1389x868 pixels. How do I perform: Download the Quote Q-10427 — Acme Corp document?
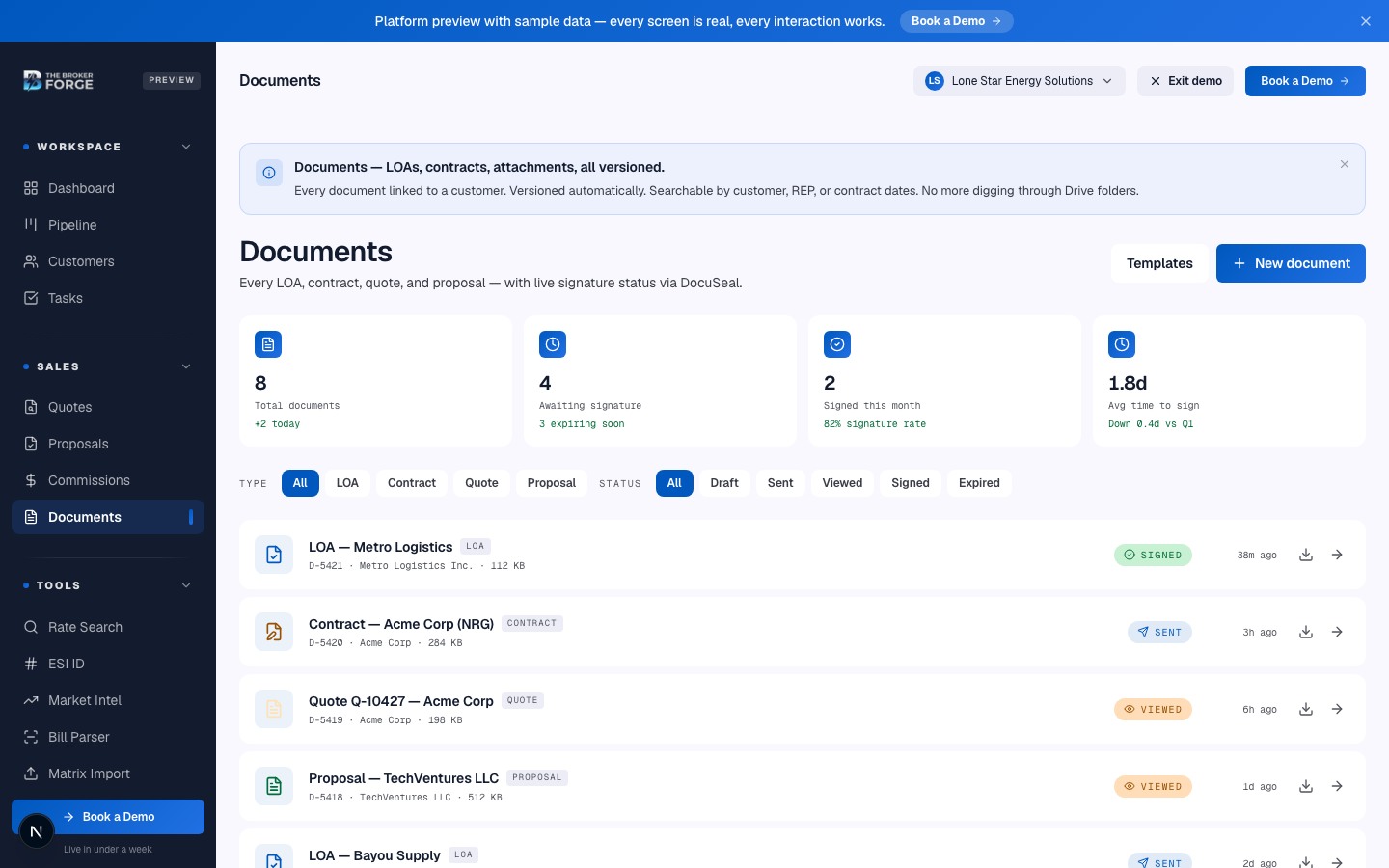1306,709
